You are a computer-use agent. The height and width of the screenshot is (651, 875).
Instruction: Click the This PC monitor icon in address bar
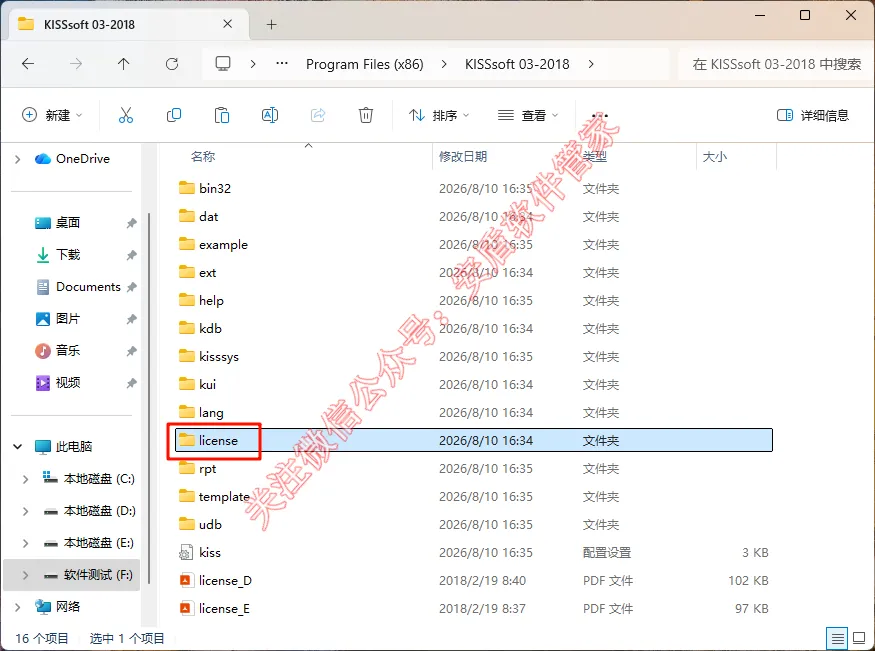click(223, 64)
